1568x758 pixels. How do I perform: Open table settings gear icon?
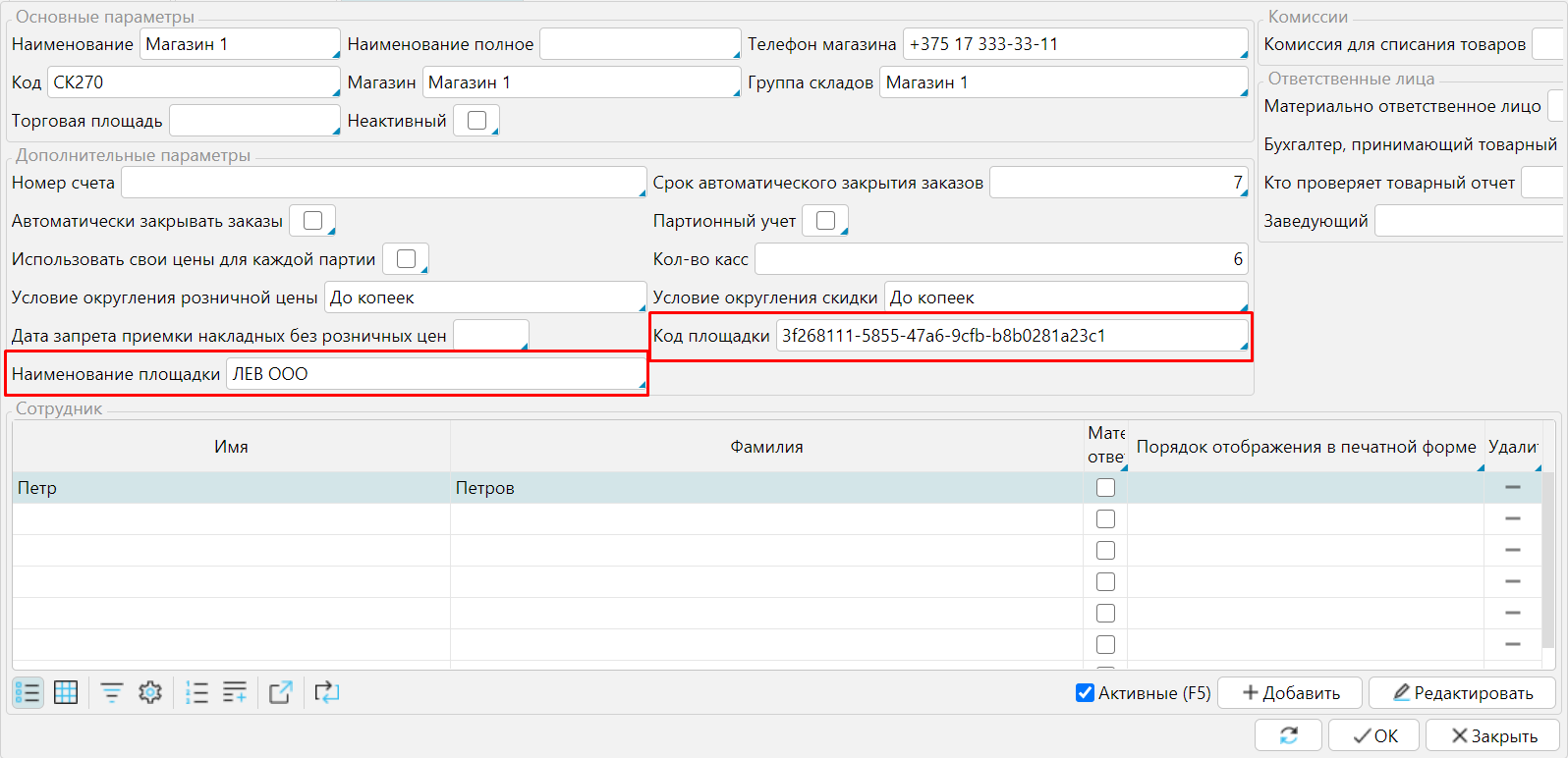(x=149, y=692)
